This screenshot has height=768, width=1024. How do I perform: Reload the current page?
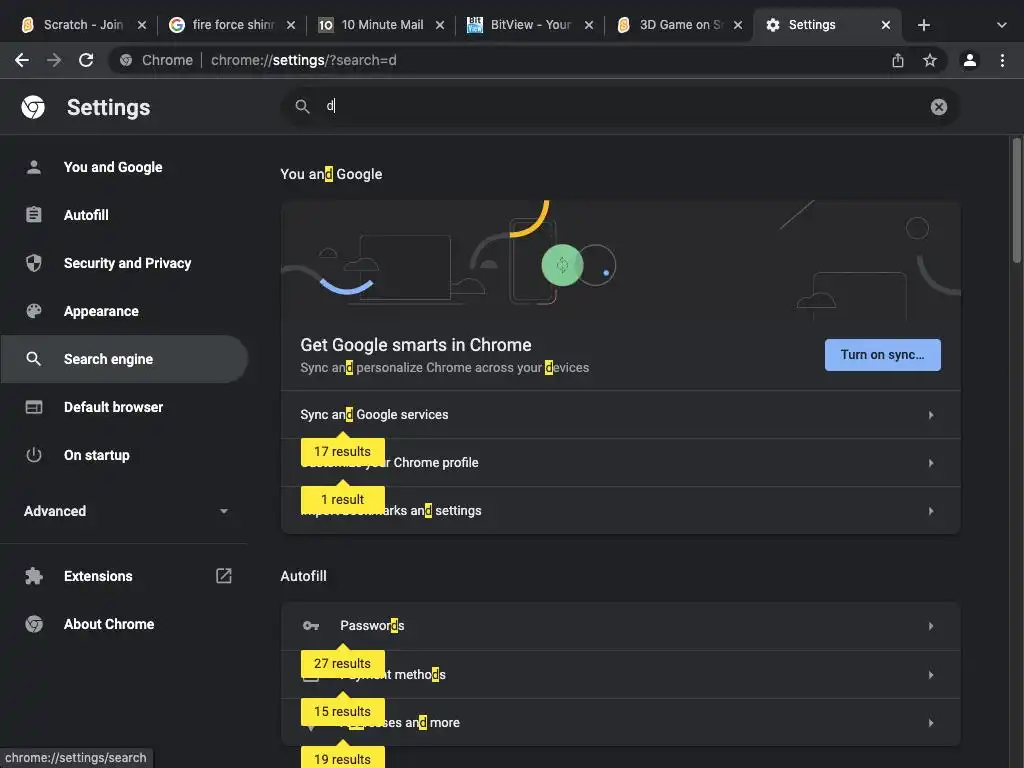(86, 60)
